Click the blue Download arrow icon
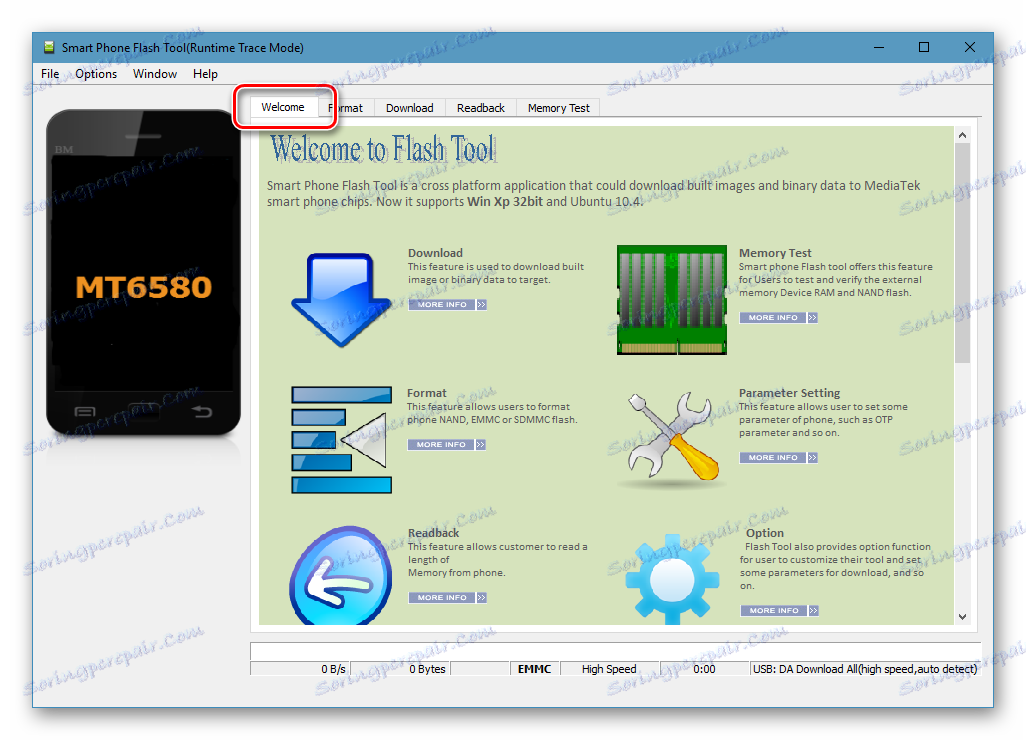 click(341, 300)
